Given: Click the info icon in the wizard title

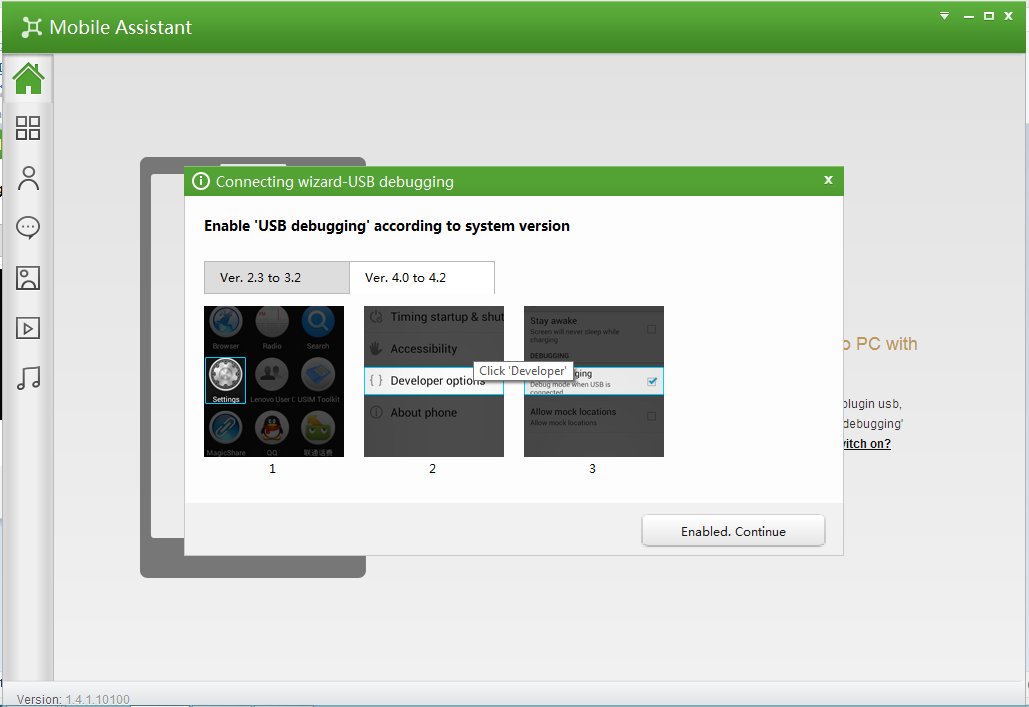Looking at the screenshot, I should (201, 181).
